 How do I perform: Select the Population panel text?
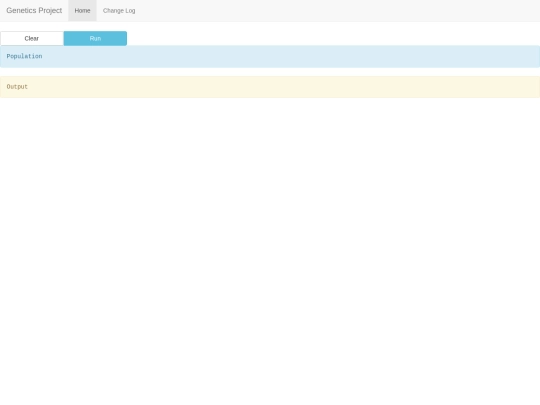click(x=24, y=56)
